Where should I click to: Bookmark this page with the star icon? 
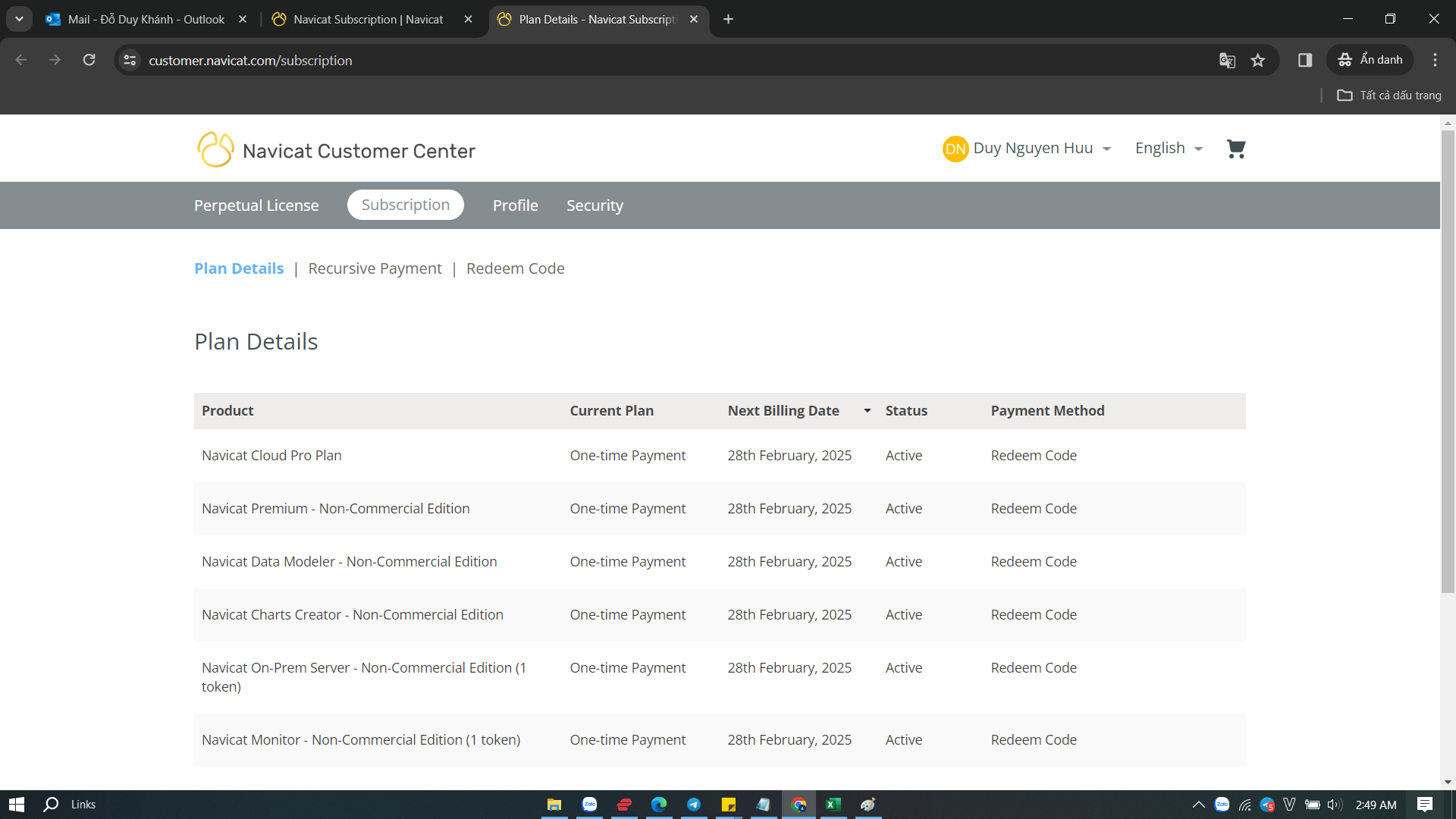coord(1258,61)
